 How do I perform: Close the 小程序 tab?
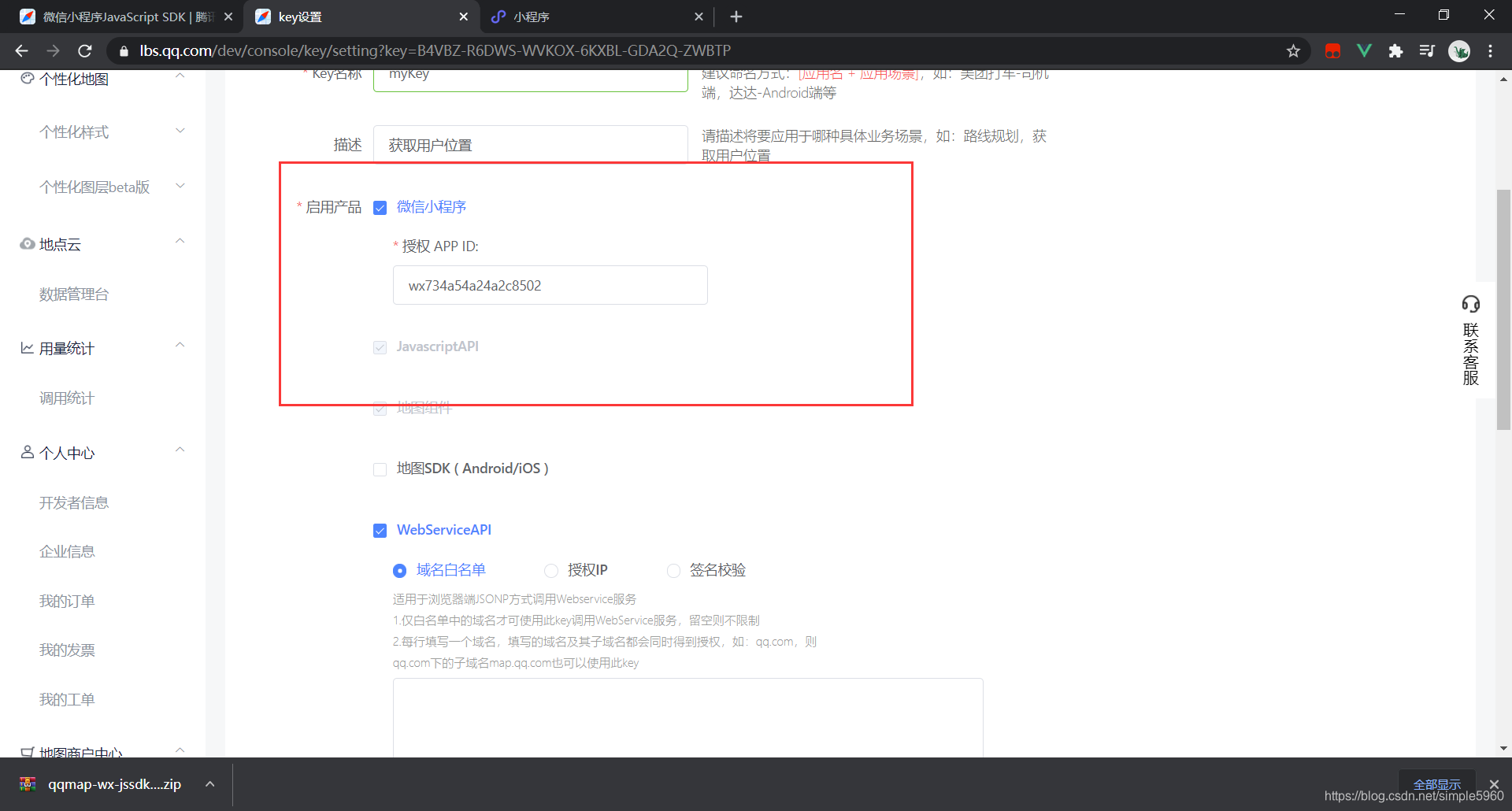tap(699, 17)
